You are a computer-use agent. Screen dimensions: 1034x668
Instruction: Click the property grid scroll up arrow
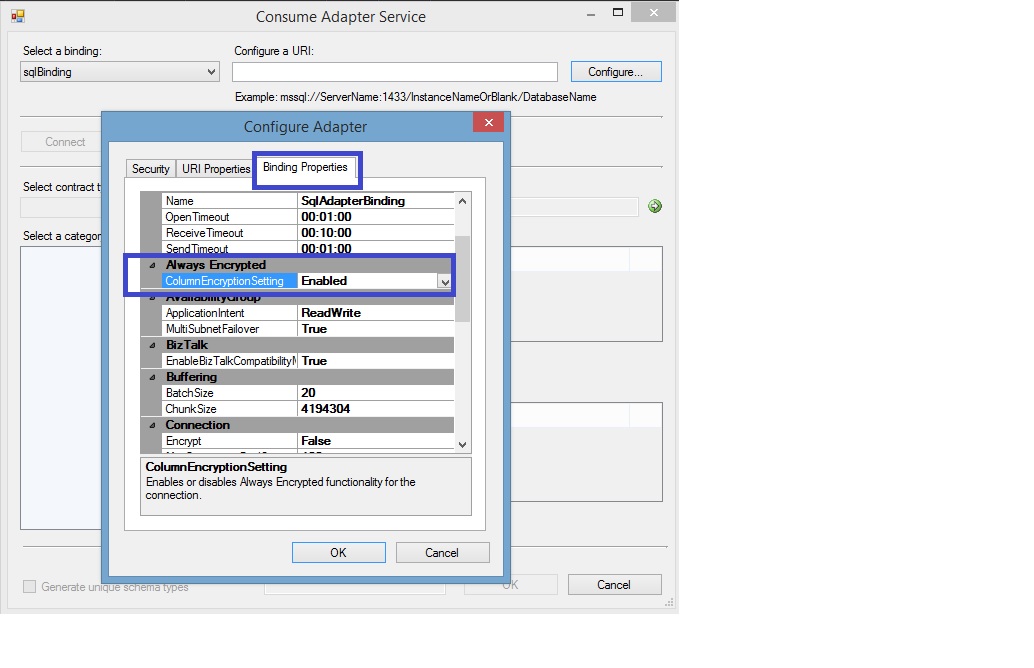[462, 201]
